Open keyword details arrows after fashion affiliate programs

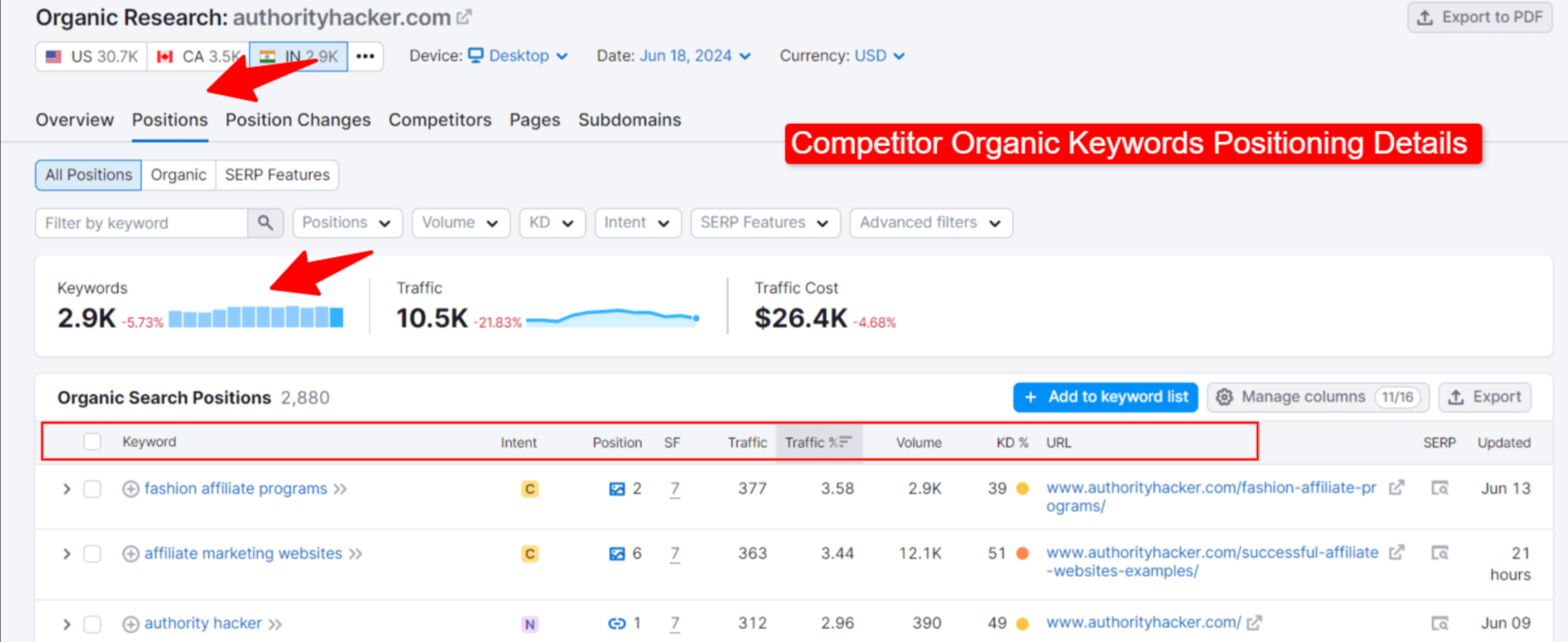pos(341,489)
